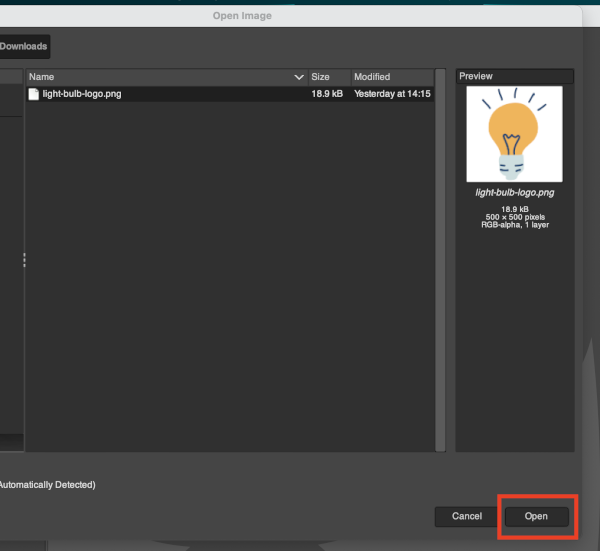Viewport: 600px width, 551px height.
Task: Click the Preview panel header
Action: pos(515,76)
